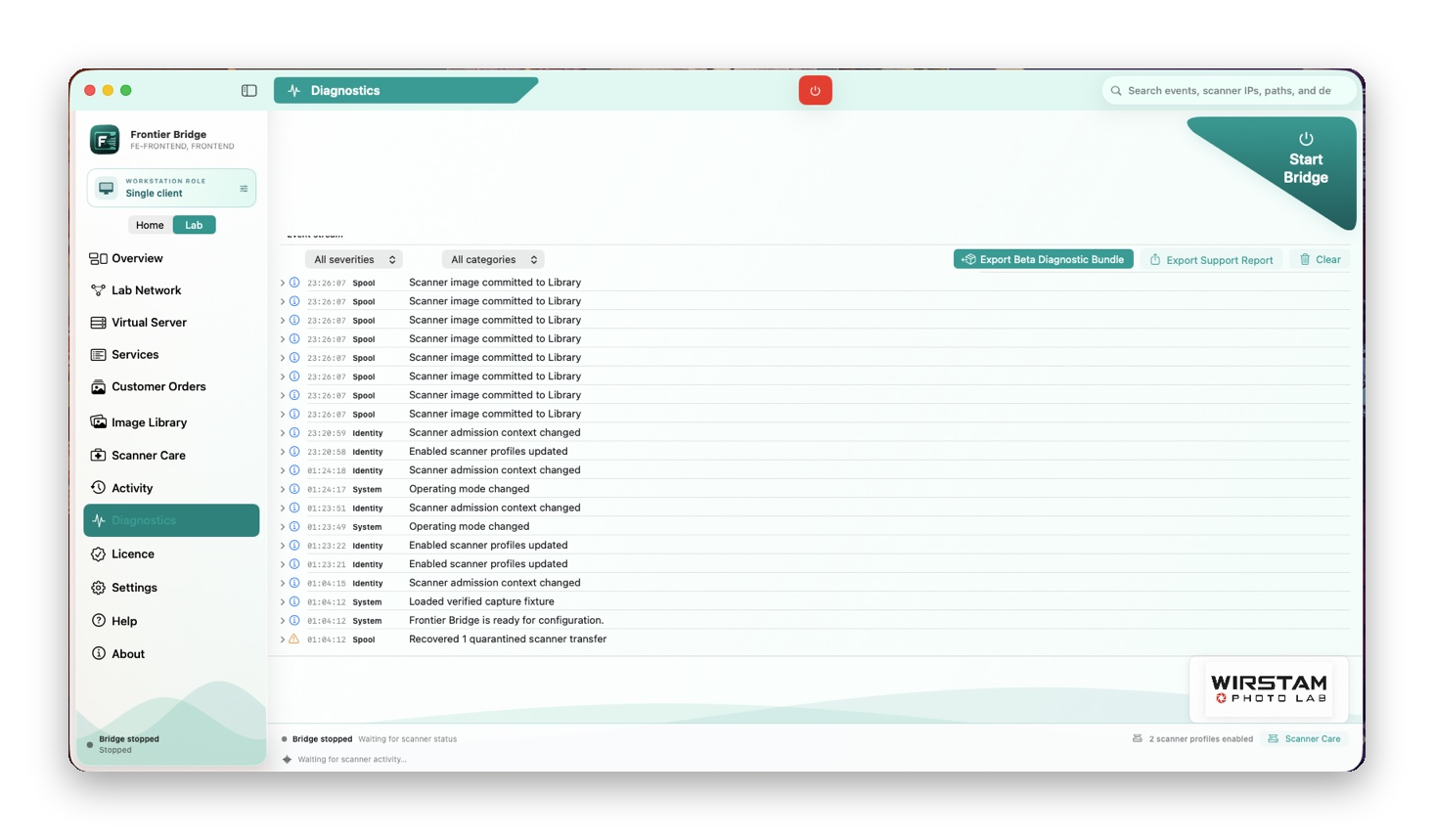Viewport: 1434px width, 840px height.
Task: Show the Activity page
Action: point(171,488)
